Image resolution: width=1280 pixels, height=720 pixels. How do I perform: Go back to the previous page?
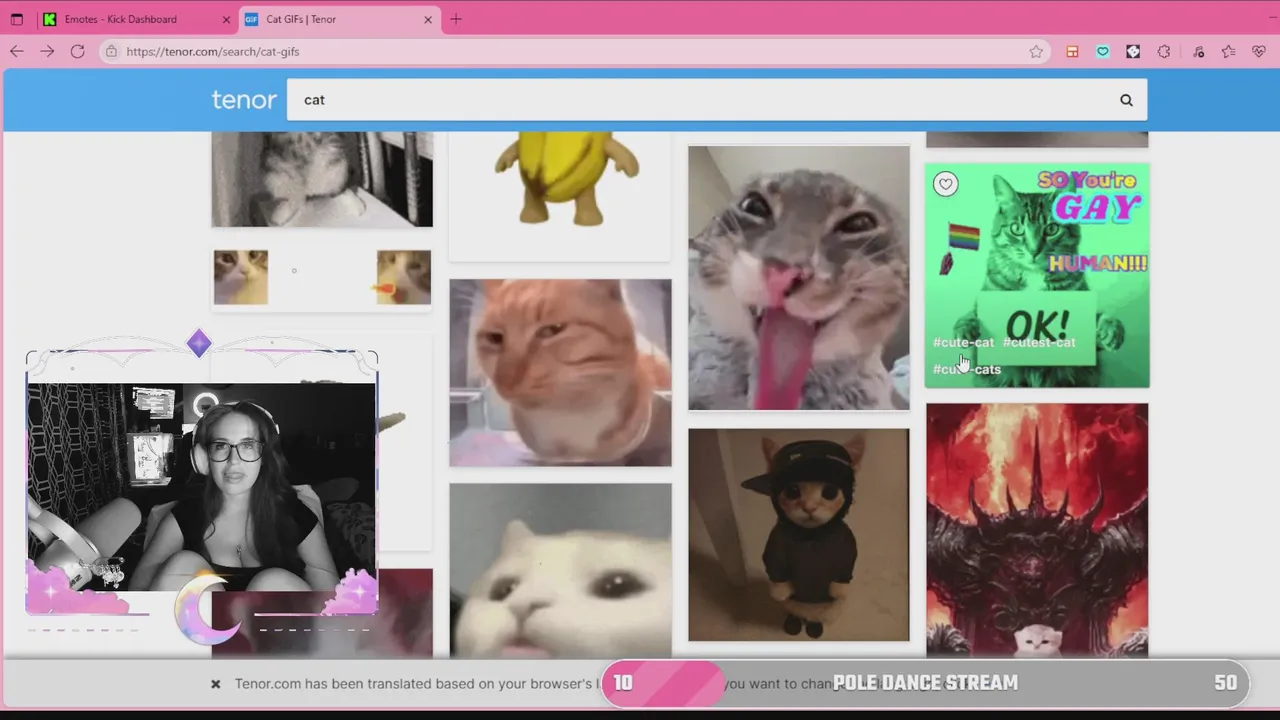tap(17, 51)
